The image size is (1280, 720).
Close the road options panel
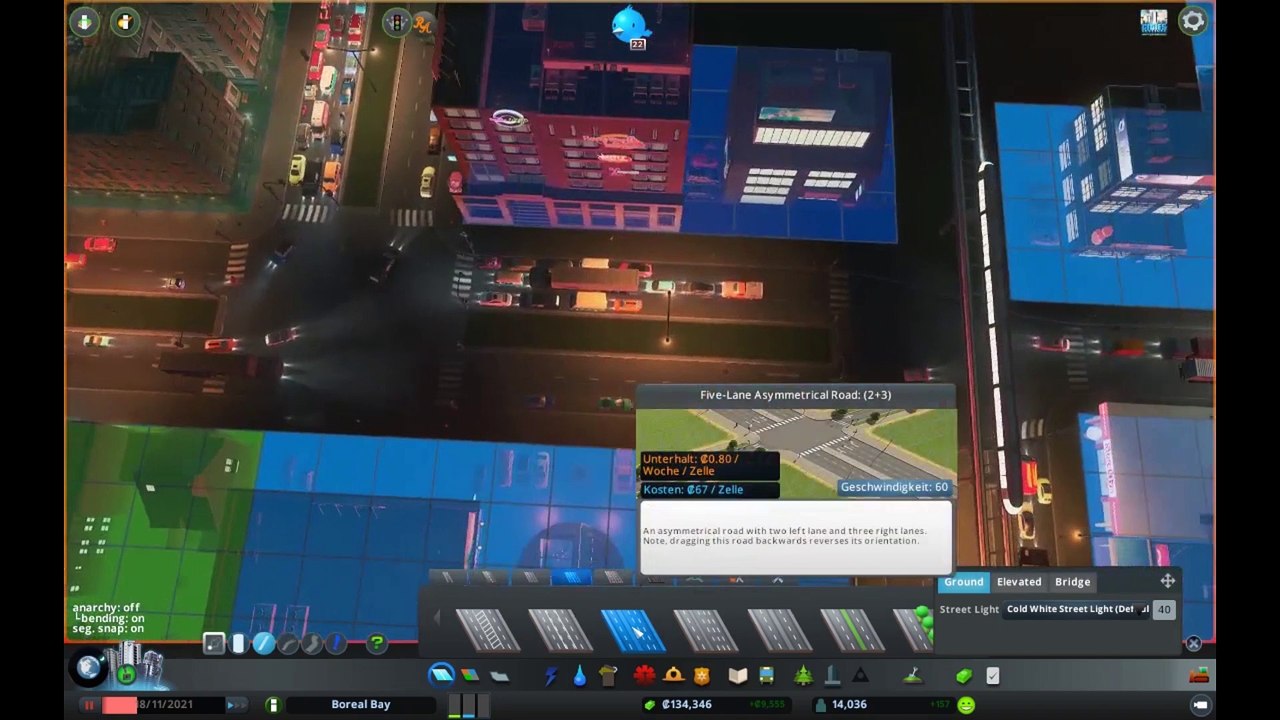1194,644
